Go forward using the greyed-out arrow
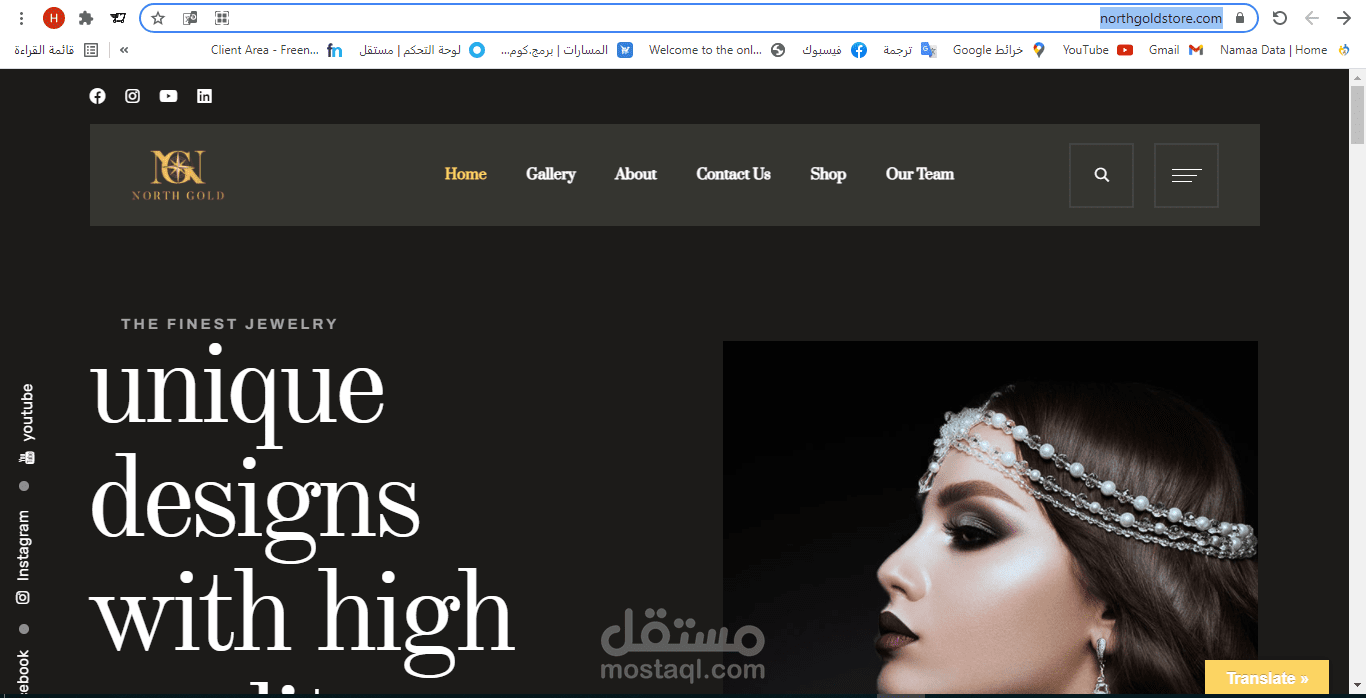 (x=1312, y=18)
